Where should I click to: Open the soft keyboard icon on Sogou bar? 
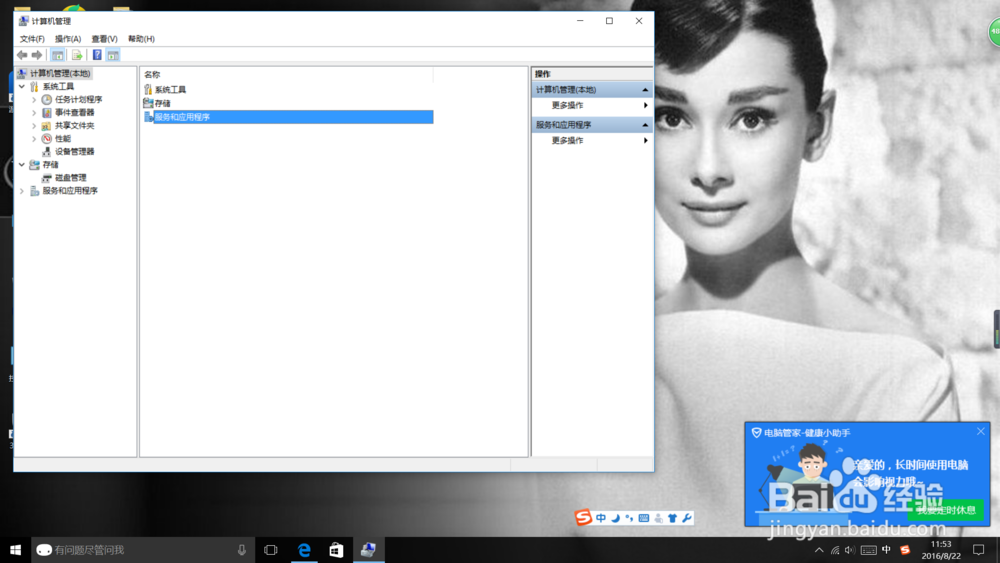643,518
